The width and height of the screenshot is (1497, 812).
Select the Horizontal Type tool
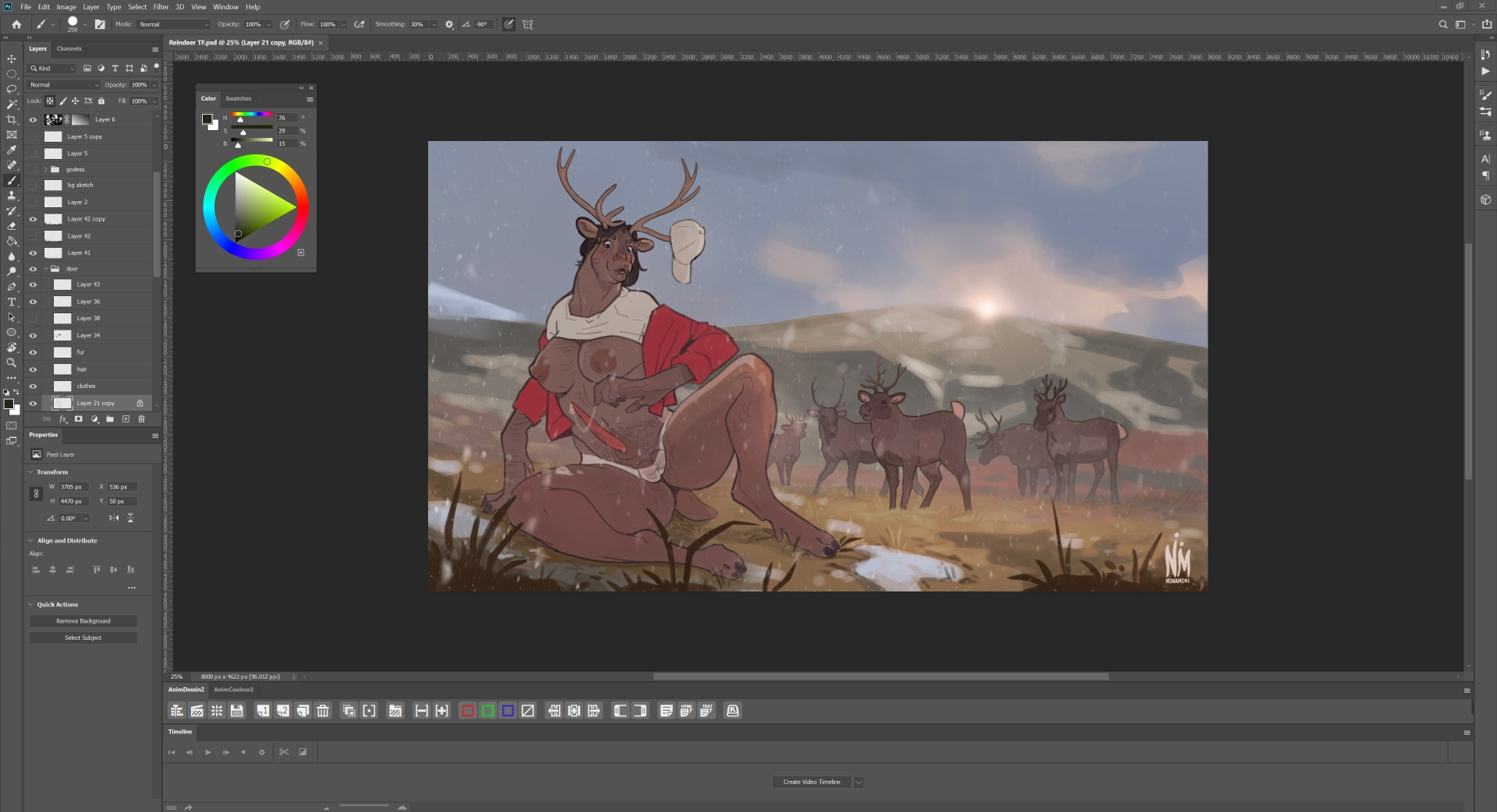point(12,302)
